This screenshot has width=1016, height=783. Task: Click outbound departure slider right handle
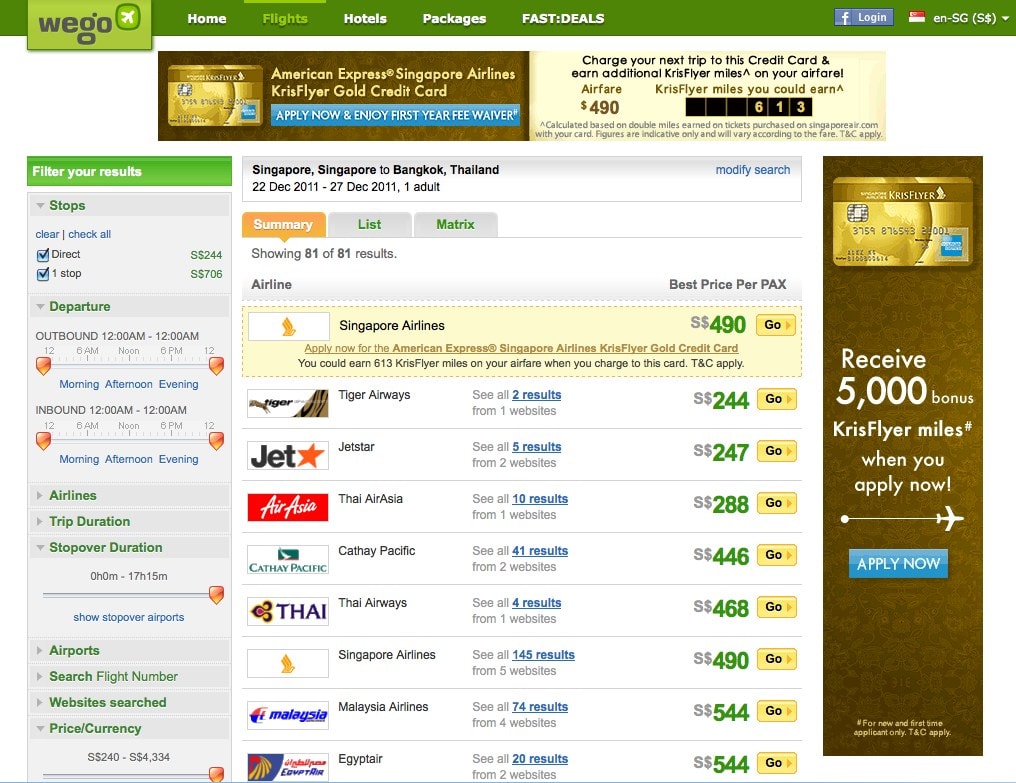[x=216, y=366]
